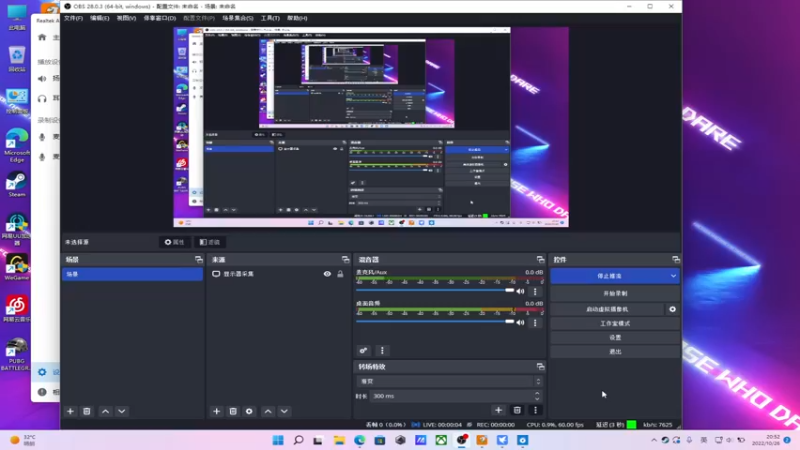Adjust the 300 ms duration stepper

537,396
